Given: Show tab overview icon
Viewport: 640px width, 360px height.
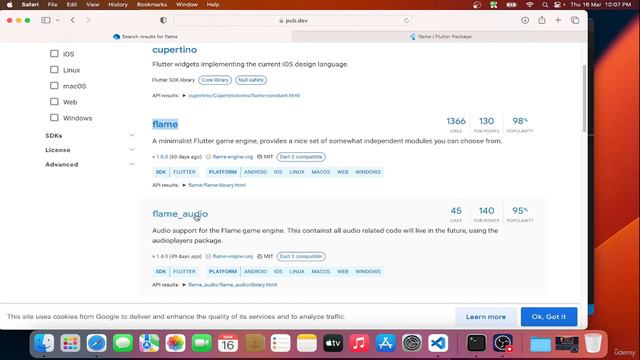Looking at the screenshot, I should pos(575,20).
